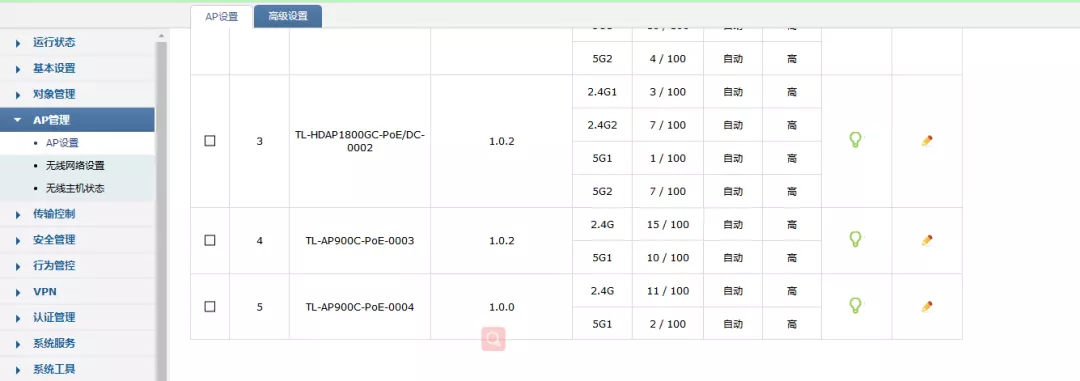The image size is (1080, 381).
Task: Expand the 传输控制 menu
Action: pyautogui.click(x=77, y=214)
